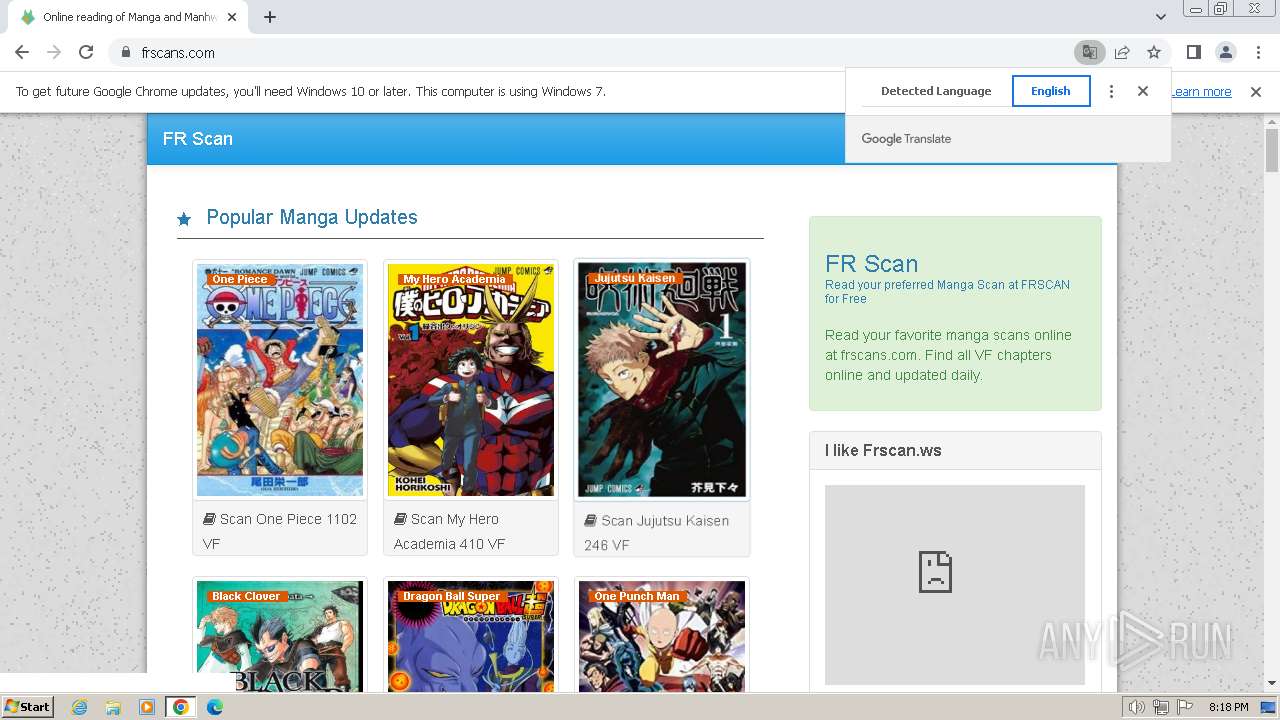Open Scan My Hero Academia 410 VF link
The height and width of the screenshot is (720, 1280).
click(x=449, y=531)
